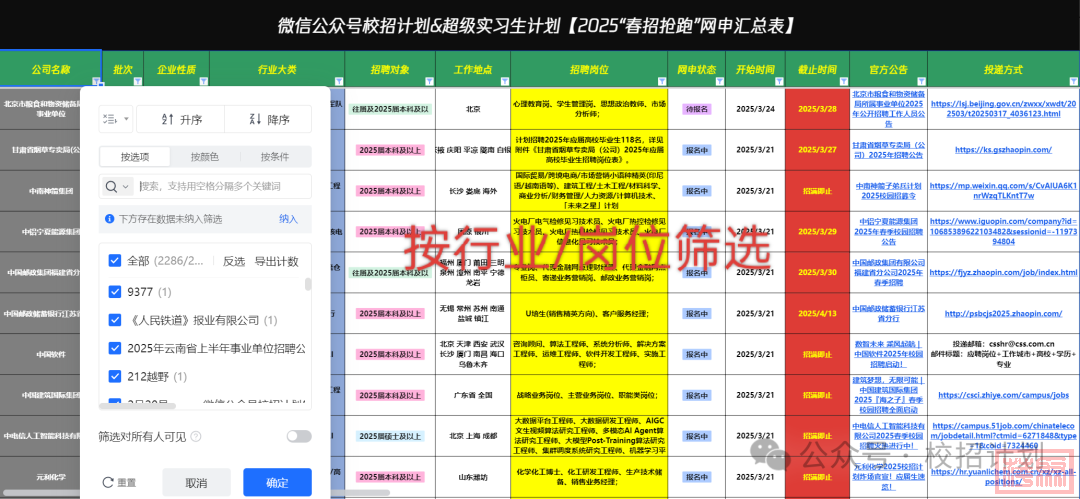This screenshot has height=499, width=1080.
Task: Open filter icon on 官方公告 column header
Action: 921,81
